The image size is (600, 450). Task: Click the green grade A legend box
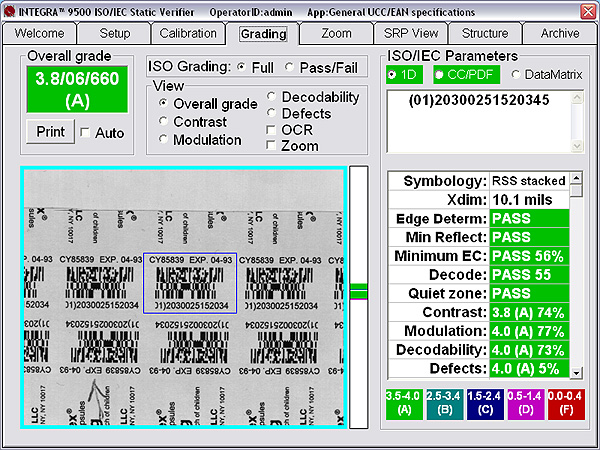click(402, 401)
